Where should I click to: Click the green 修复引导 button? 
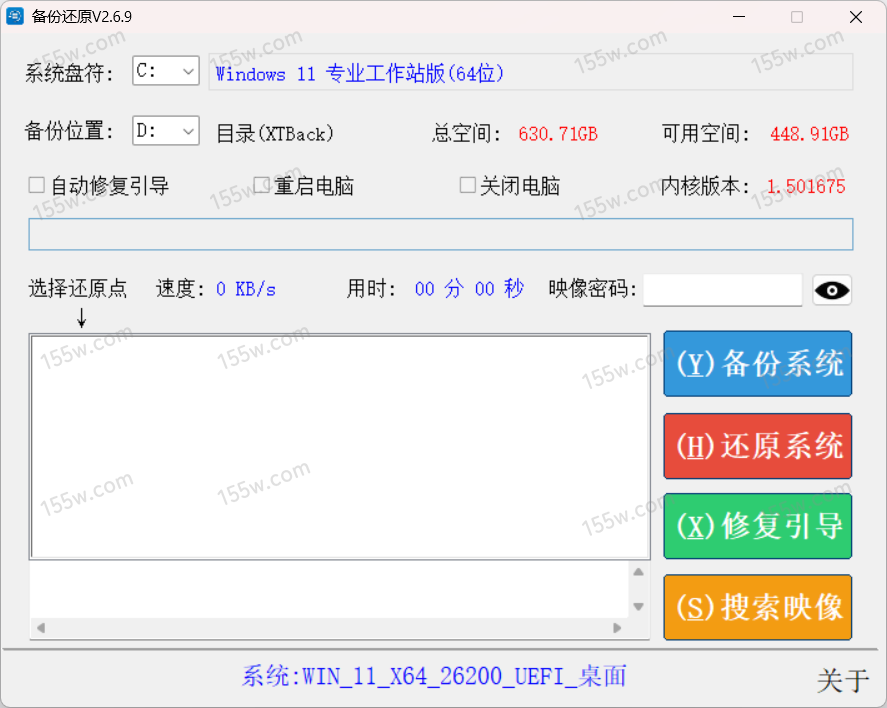758,526
